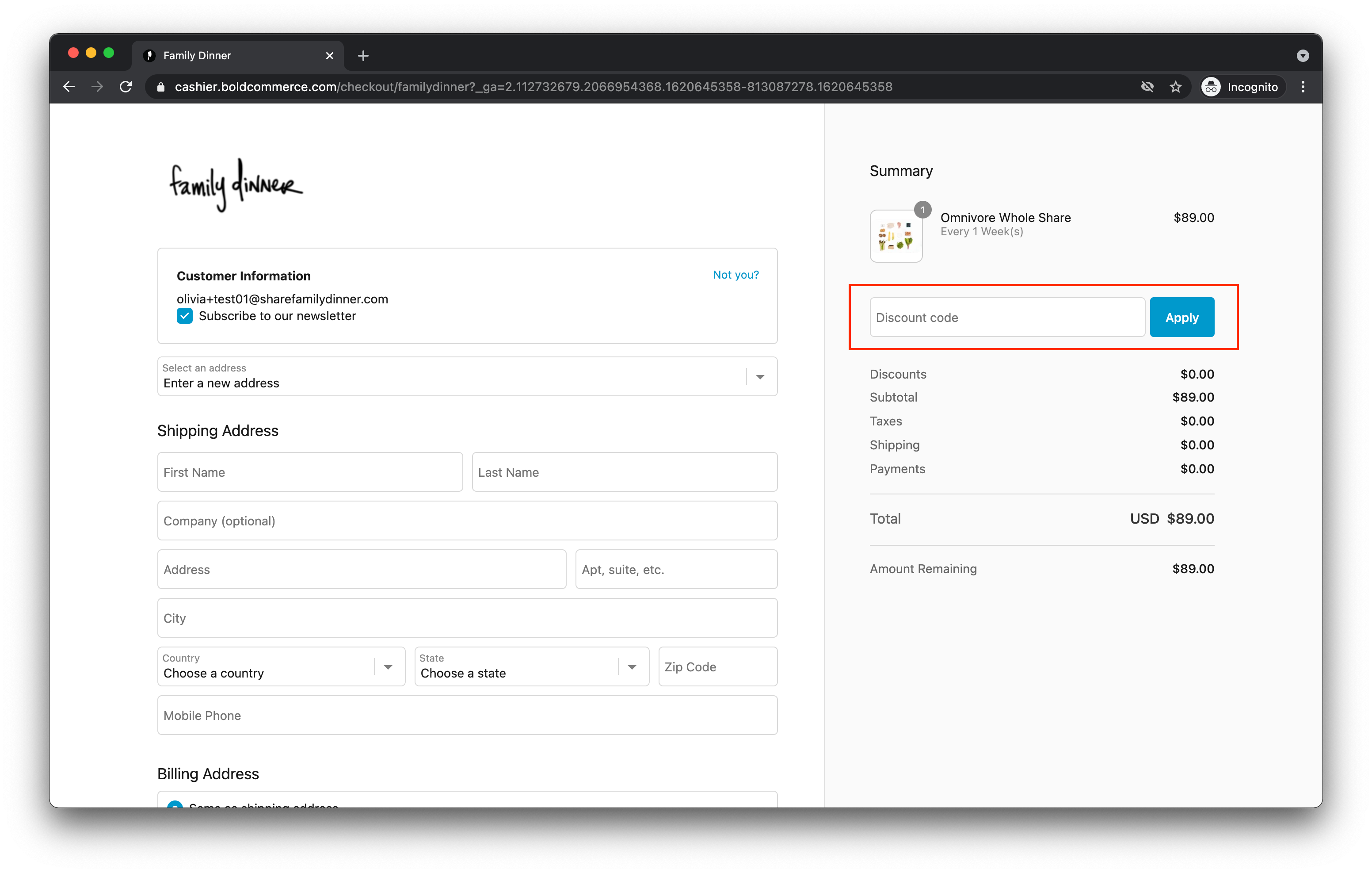Click the Amount Remaining $89.00 value
Screen dimensions: 1372x873
1193,568
